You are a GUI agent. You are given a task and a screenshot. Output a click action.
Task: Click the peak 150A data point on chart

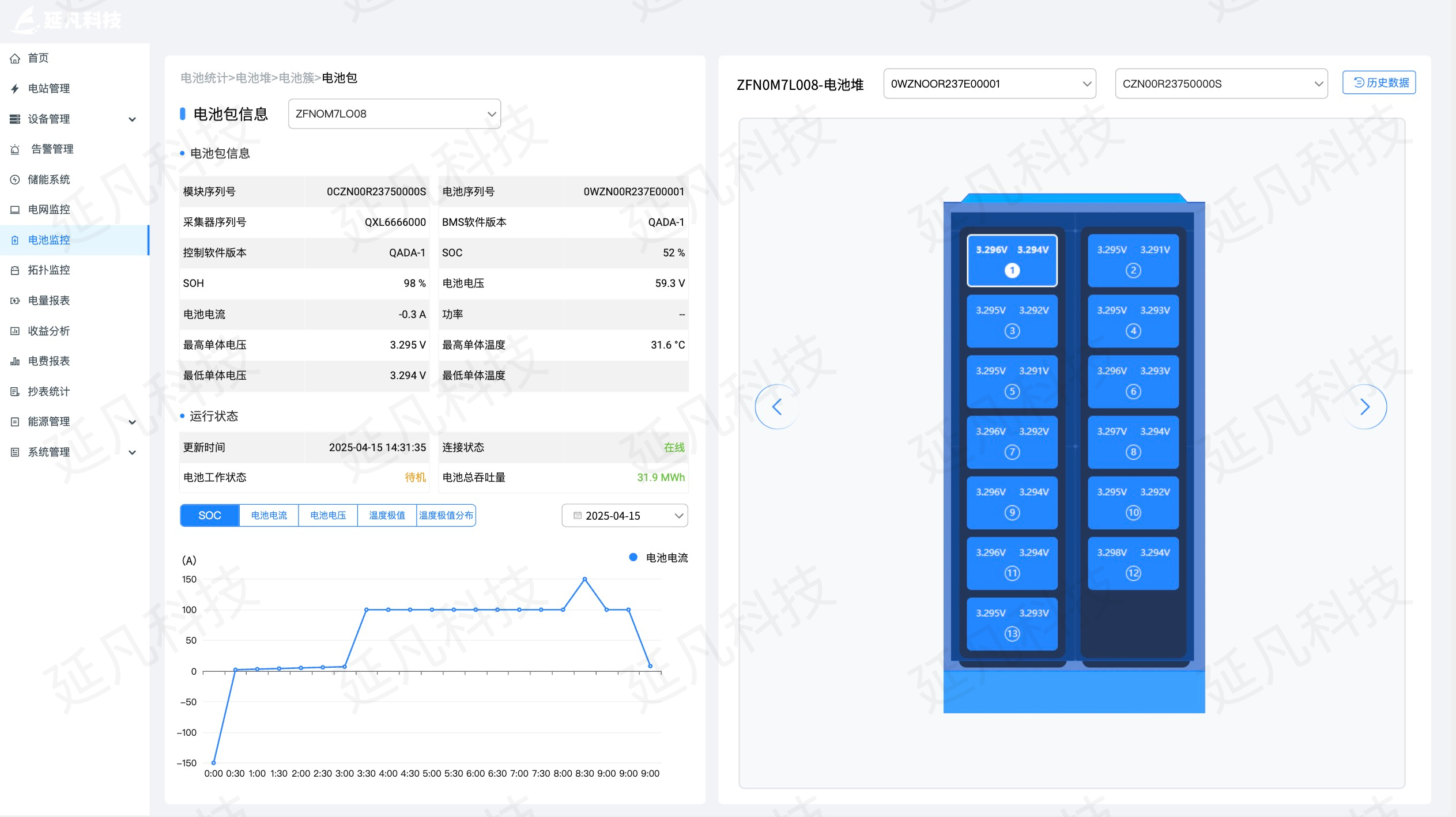pos(584,579)
